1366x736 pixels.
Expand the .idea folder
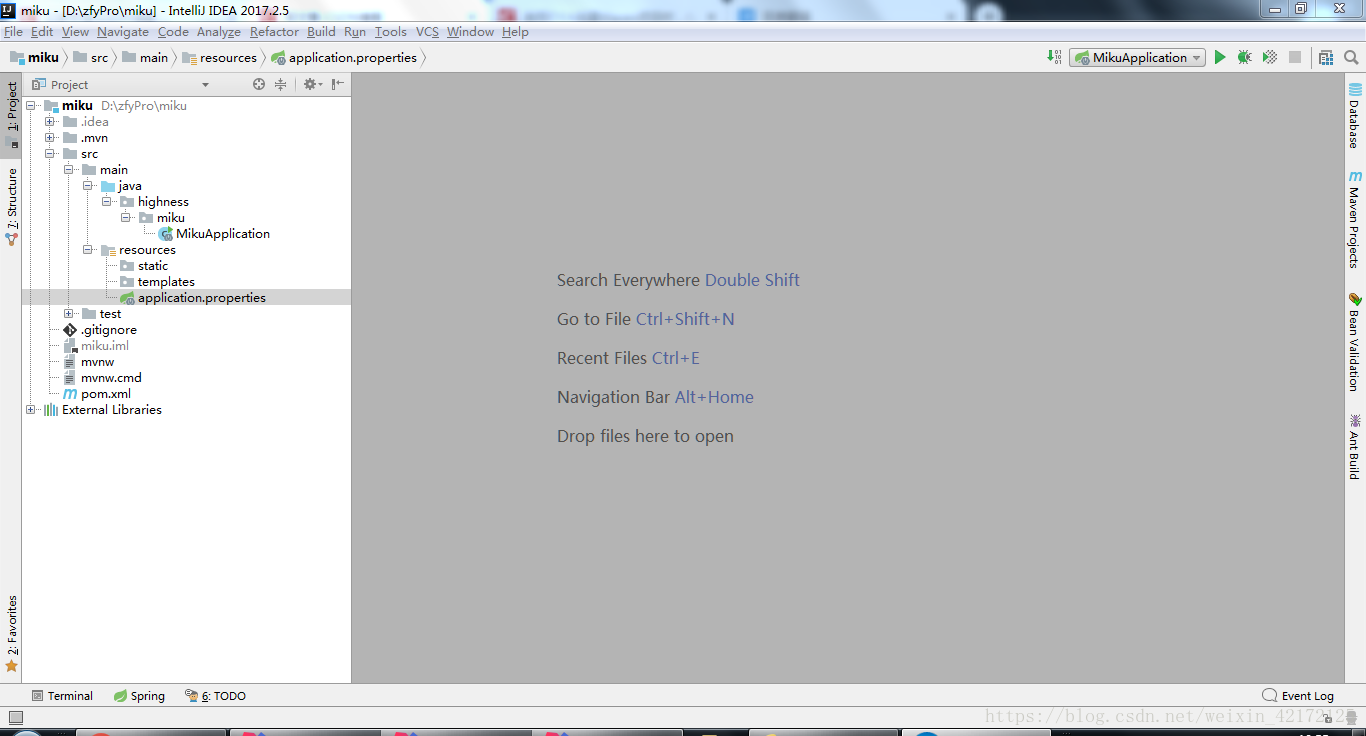point(50,122)
